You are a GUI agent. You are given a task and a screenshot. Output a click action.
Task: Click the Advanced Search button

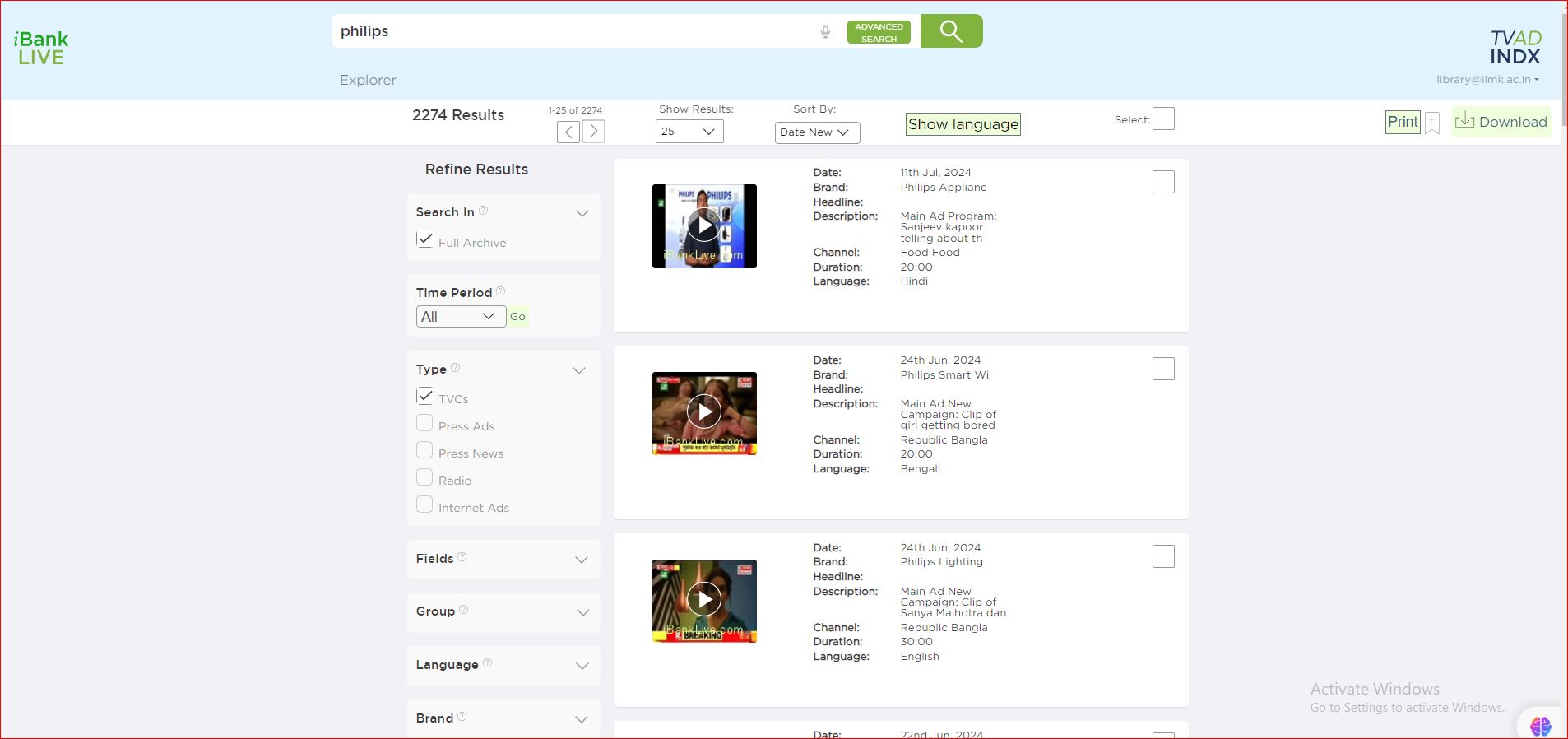(x=879, y=33)
